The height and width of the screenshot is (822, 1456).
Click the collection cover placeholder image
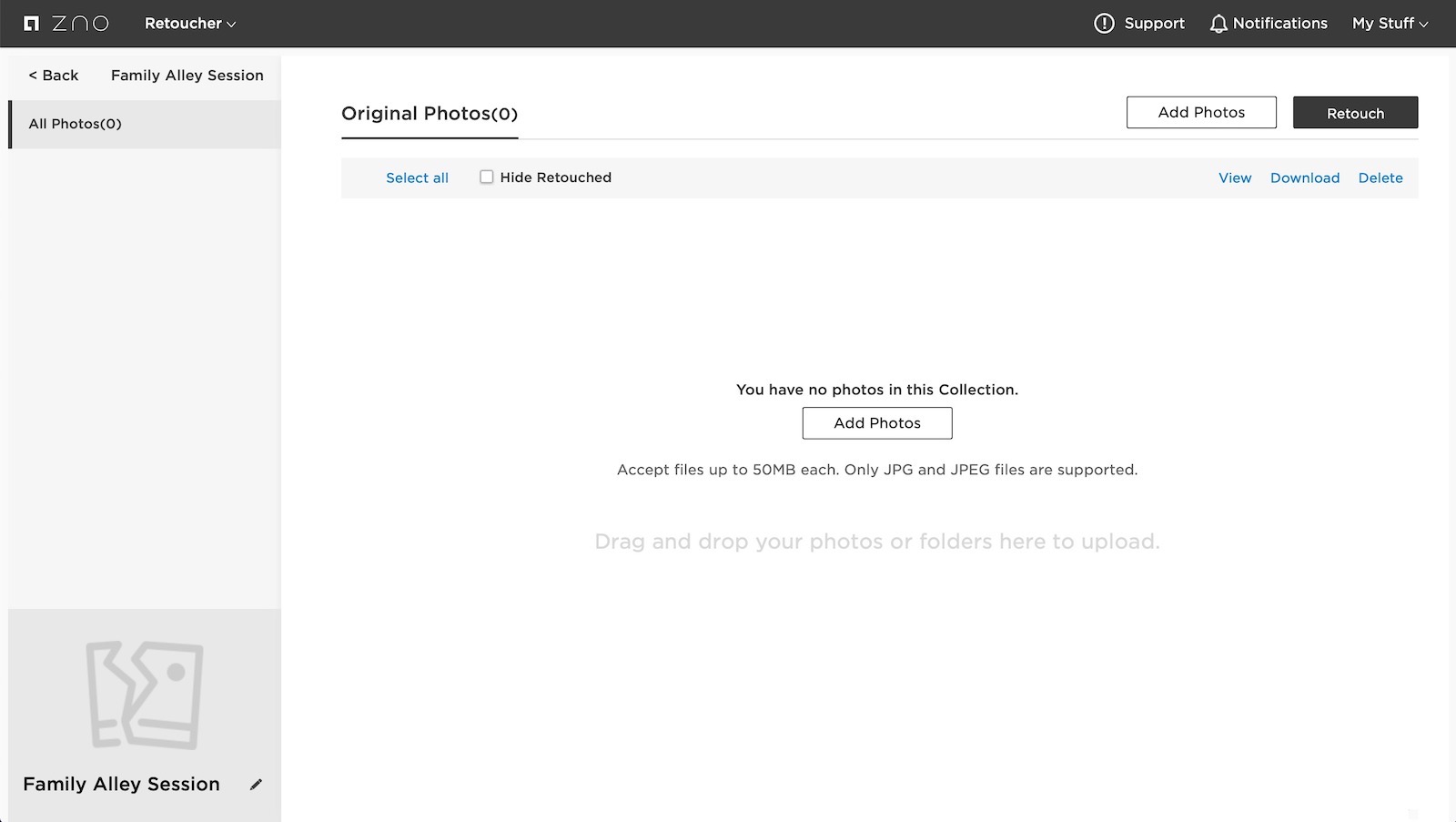(145, 695)
